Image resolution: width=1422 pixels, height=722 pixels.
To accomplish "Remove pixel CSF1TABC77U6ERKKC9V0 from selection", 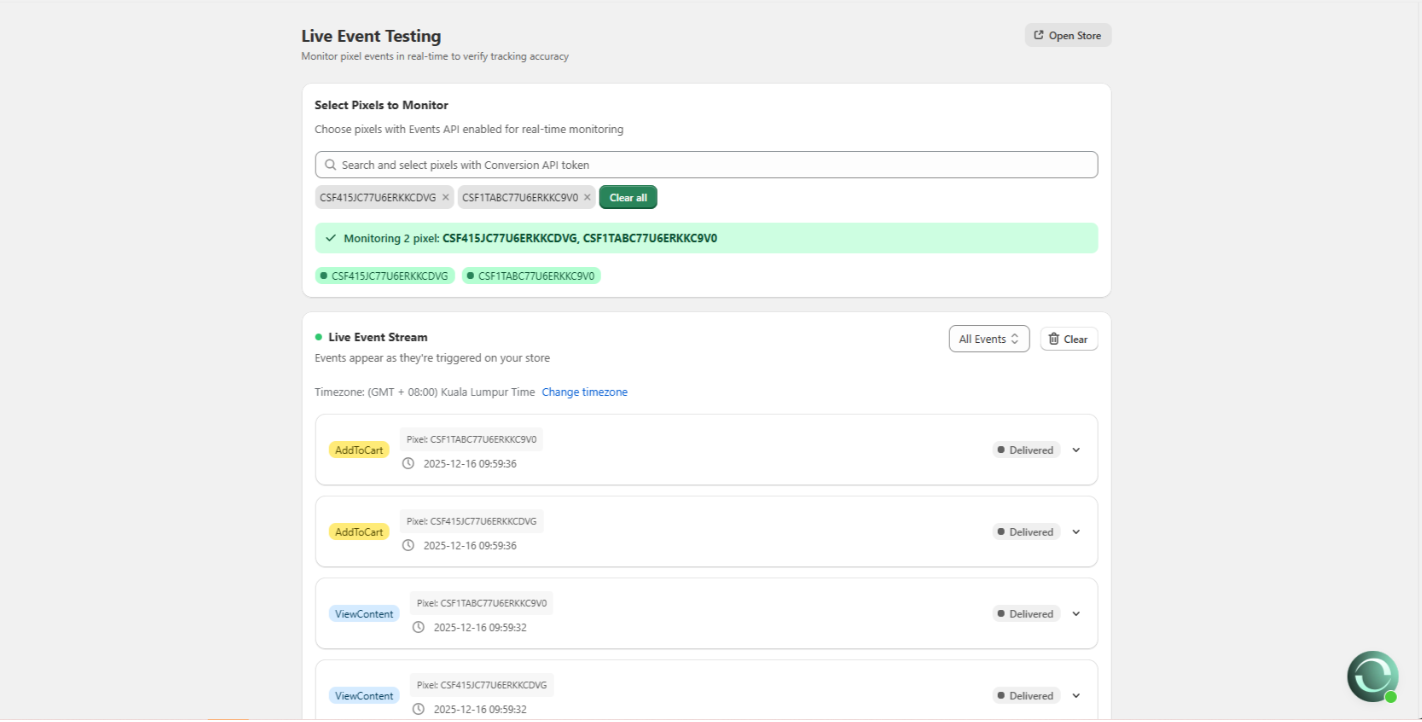I will pyautogui.click(x=587, y=197).
